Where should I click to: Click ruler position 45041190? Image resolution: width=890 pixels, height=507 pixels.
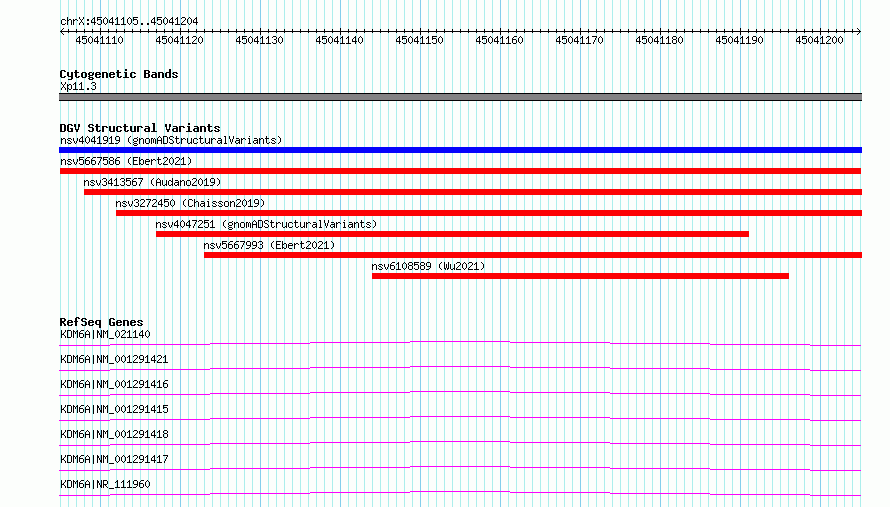click(x=740, y=40)
